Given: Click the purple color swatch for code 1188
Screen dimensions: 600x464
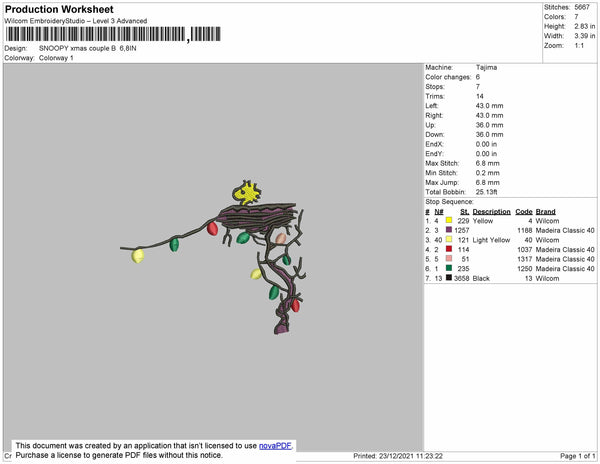Looking at the screenshot, I should coord(449,230).
